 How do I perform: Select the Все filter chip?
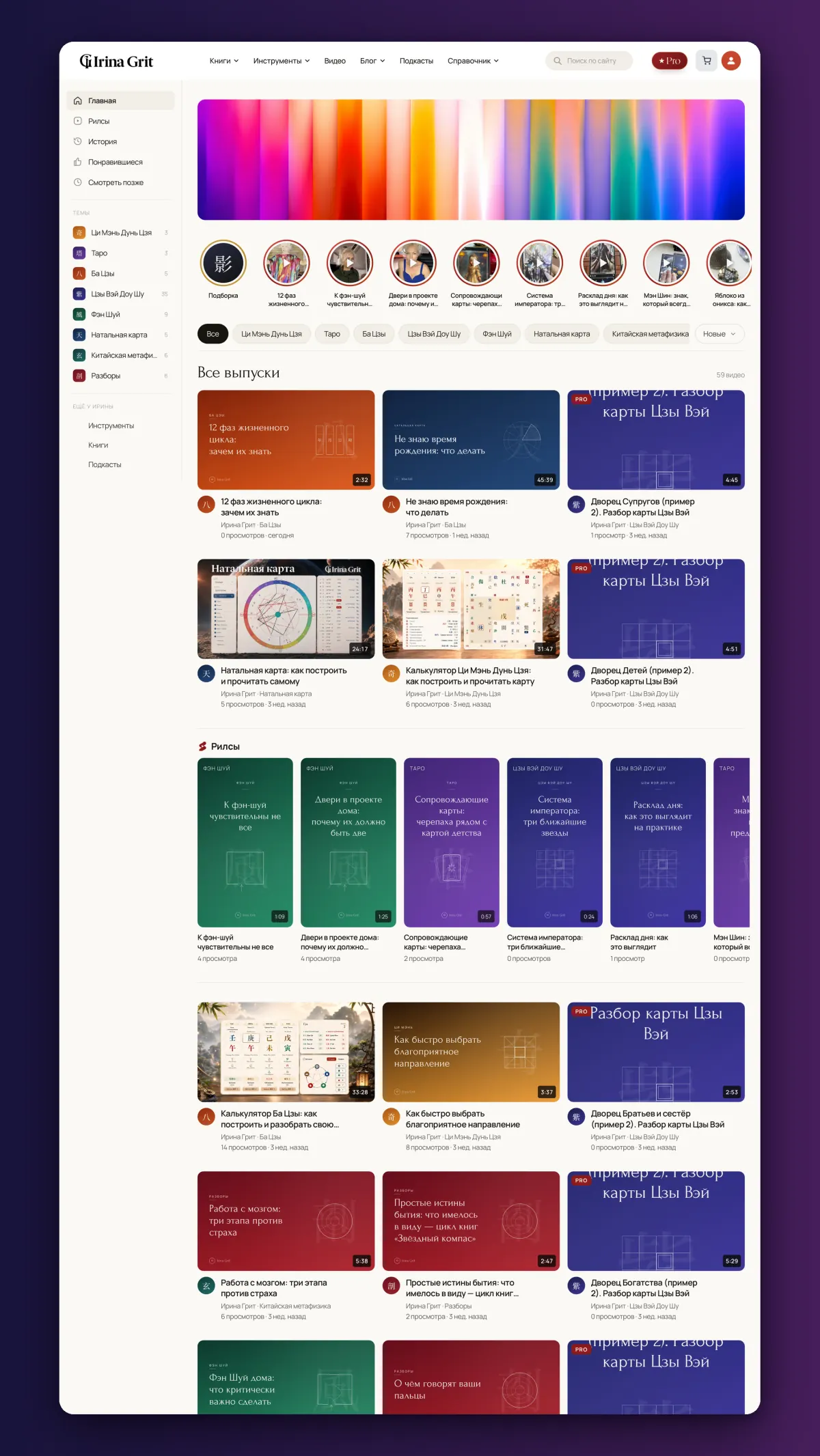pyautogui.click(x=213, y=334)
